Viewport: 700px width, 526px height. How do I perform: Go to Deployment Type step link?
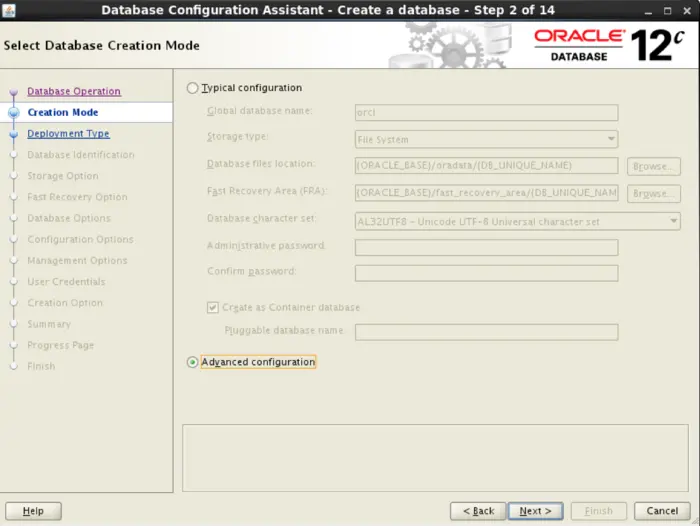click(x=68, y=134)
